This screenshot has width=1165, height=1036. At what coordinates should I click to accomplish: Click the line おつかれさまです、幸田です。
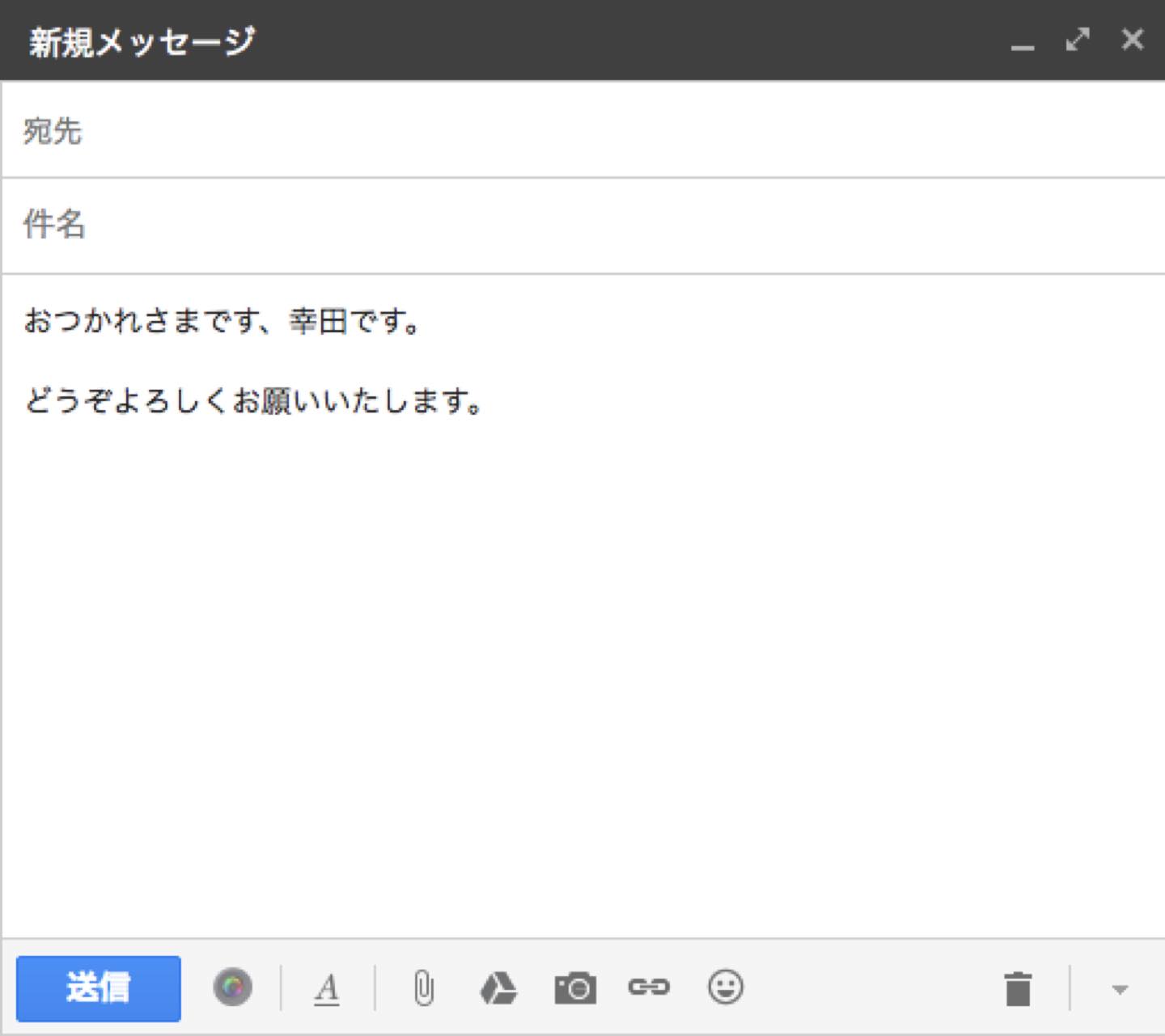pos(222,321)
